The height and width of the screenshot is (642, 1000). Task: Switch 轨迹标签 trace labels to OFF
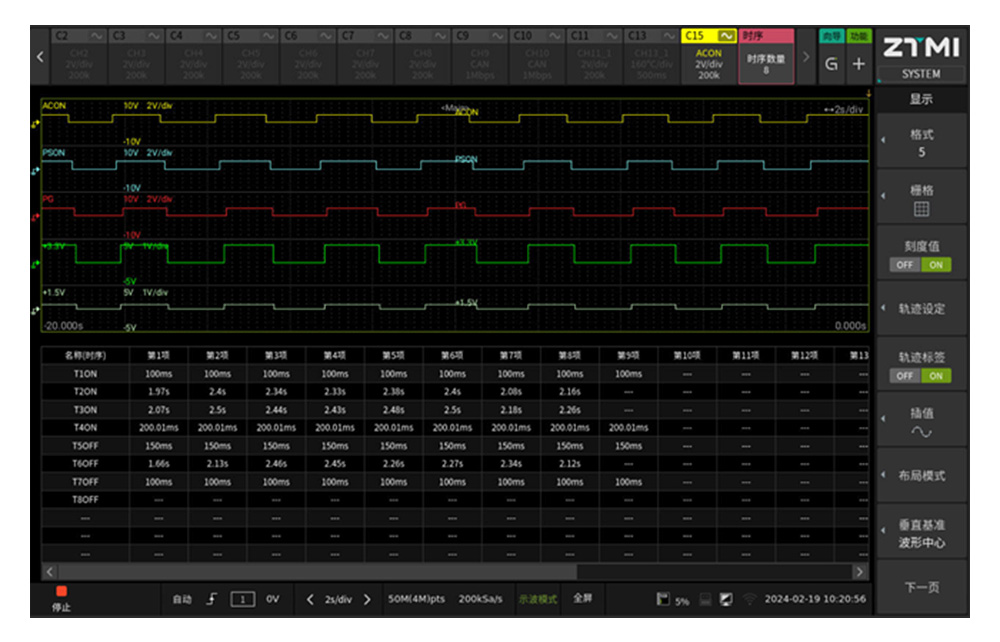904,376
